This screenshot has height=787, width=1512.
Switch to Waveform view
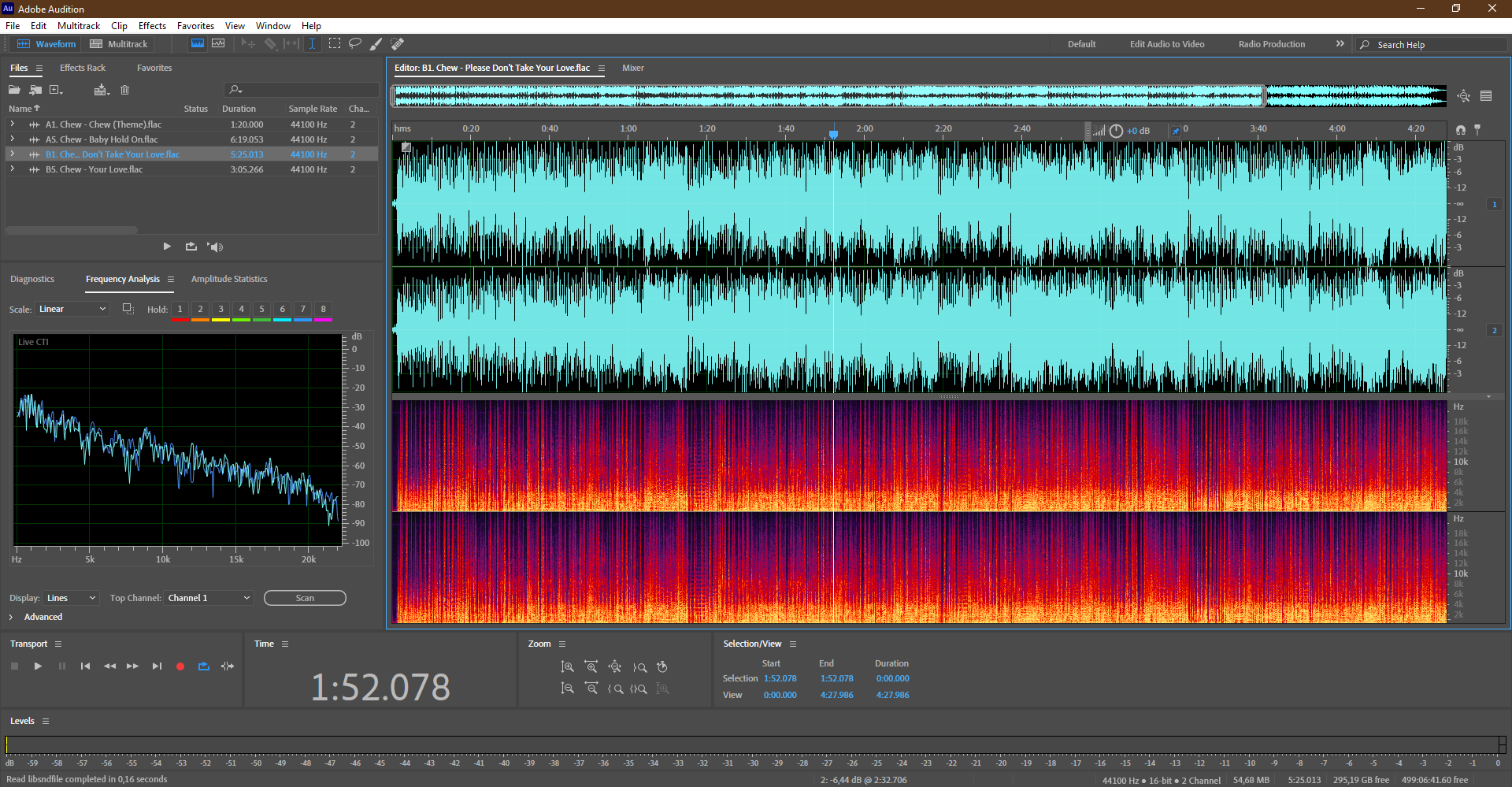coord(46,44)
